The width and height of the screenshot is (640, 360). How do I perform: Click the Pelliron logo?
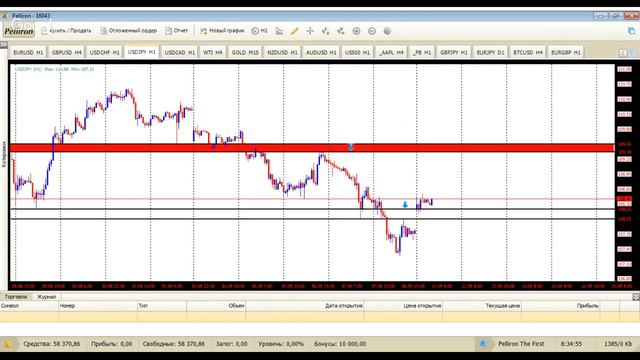click(x=19, y=31)
